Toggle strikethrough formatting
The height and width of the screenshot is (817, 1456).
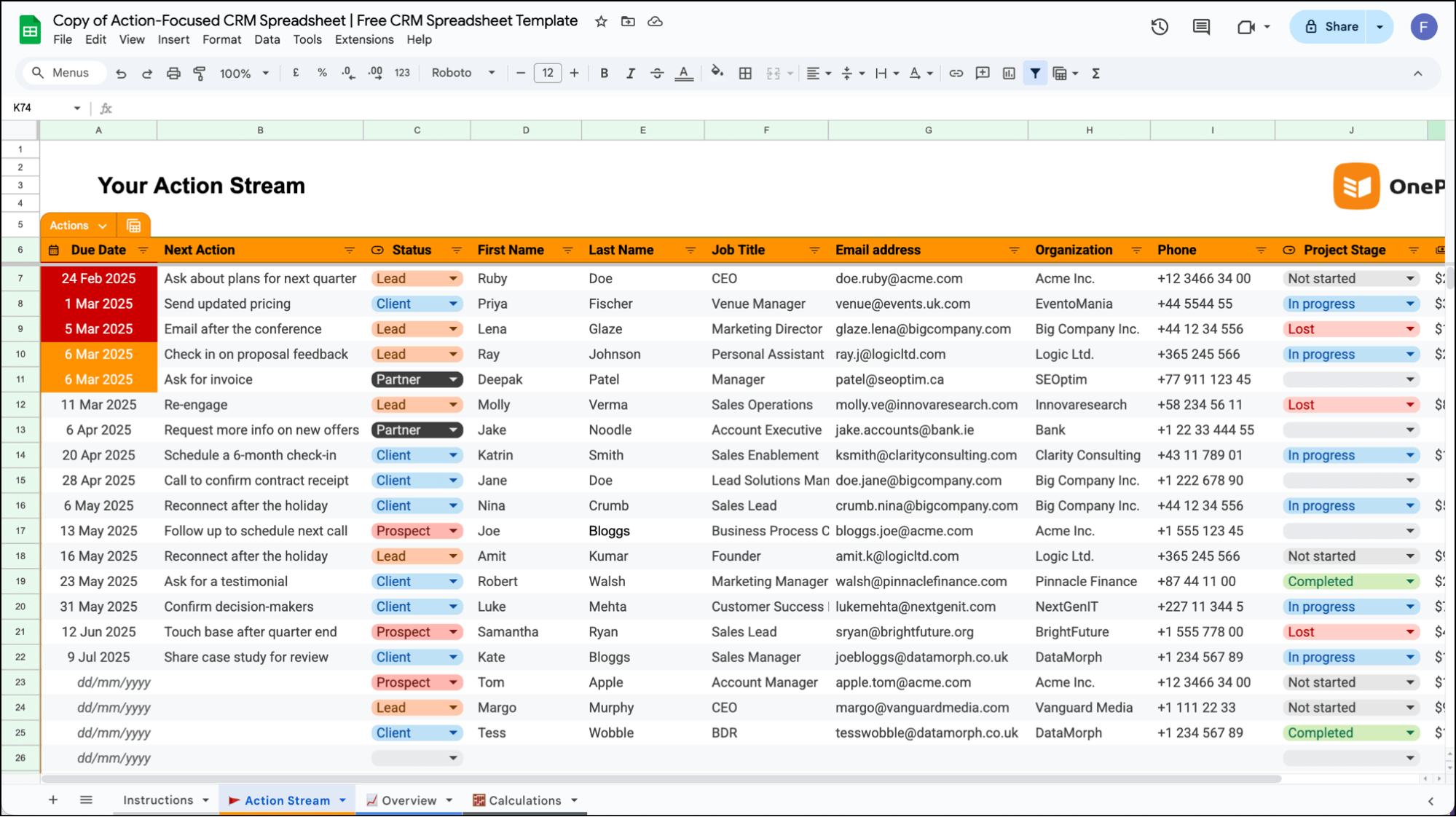[657, 73]
